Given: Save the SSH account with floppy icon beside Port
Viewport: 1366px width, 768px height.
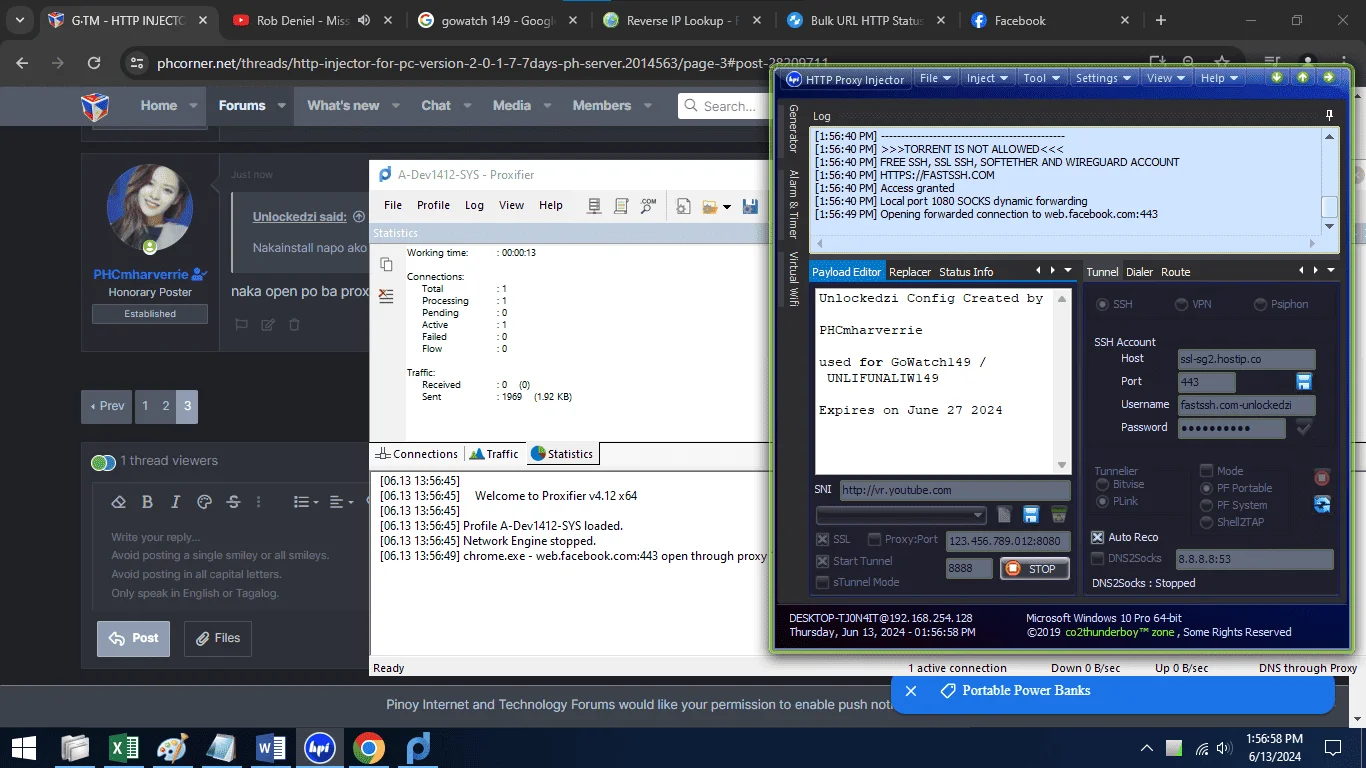Looking at the screenshot, I should pyautogui.click(x=1304, y=382).
